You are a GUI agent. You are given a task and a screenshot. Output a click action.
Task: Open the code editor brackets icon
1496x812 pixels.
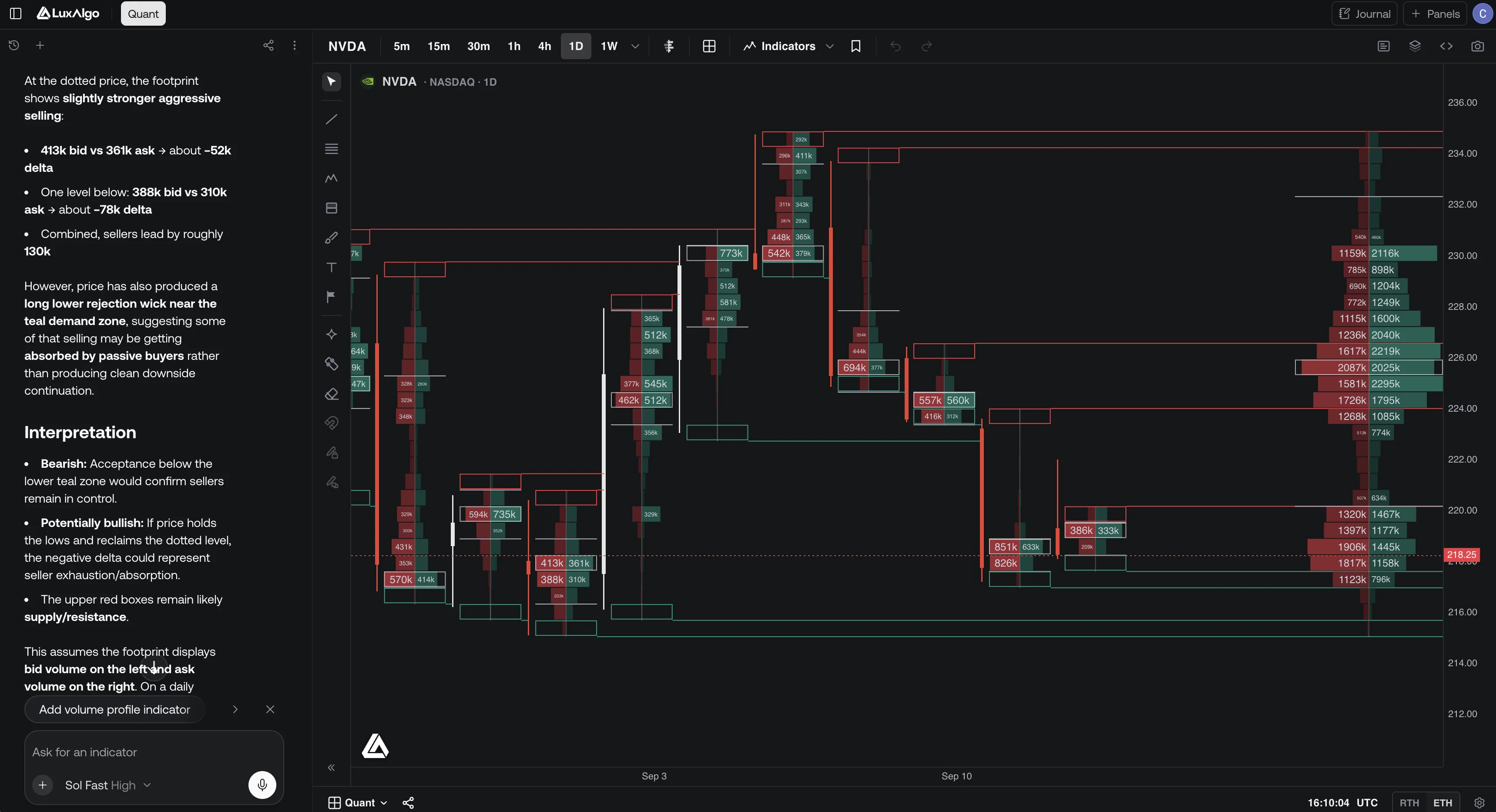(1446, 46)
